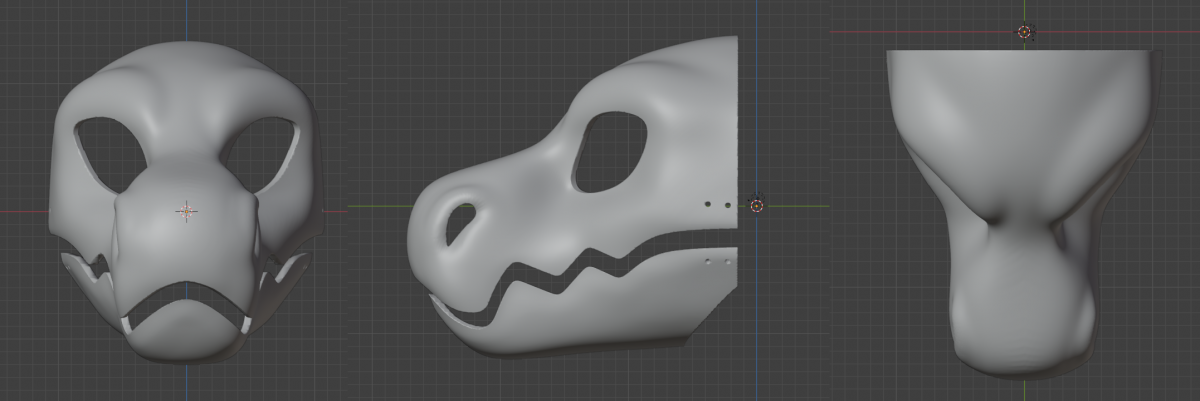Viewport: 1200px width, 401px height.
Task: Select the left fang in front view
Action: pos(127,324)
